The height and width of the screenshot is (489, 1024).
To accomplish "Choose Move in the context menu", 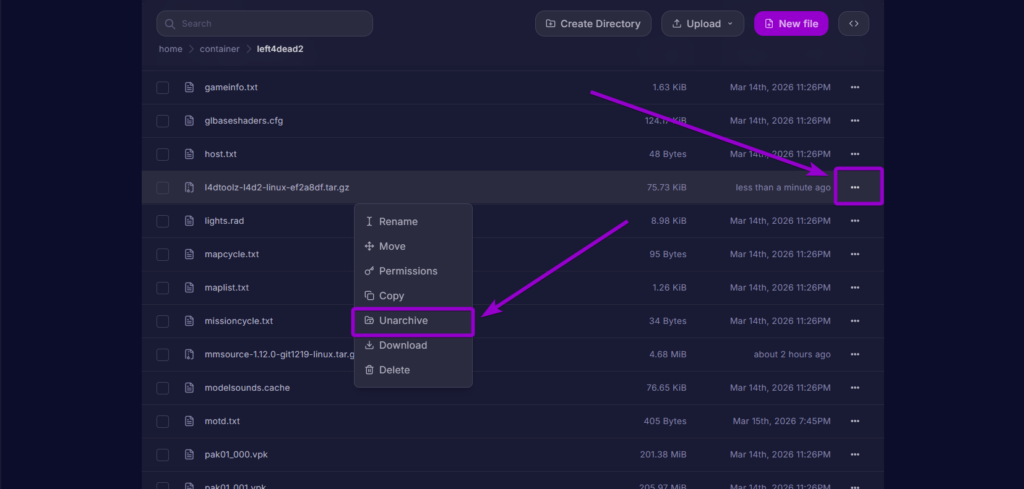I will (x=413, y=246).
